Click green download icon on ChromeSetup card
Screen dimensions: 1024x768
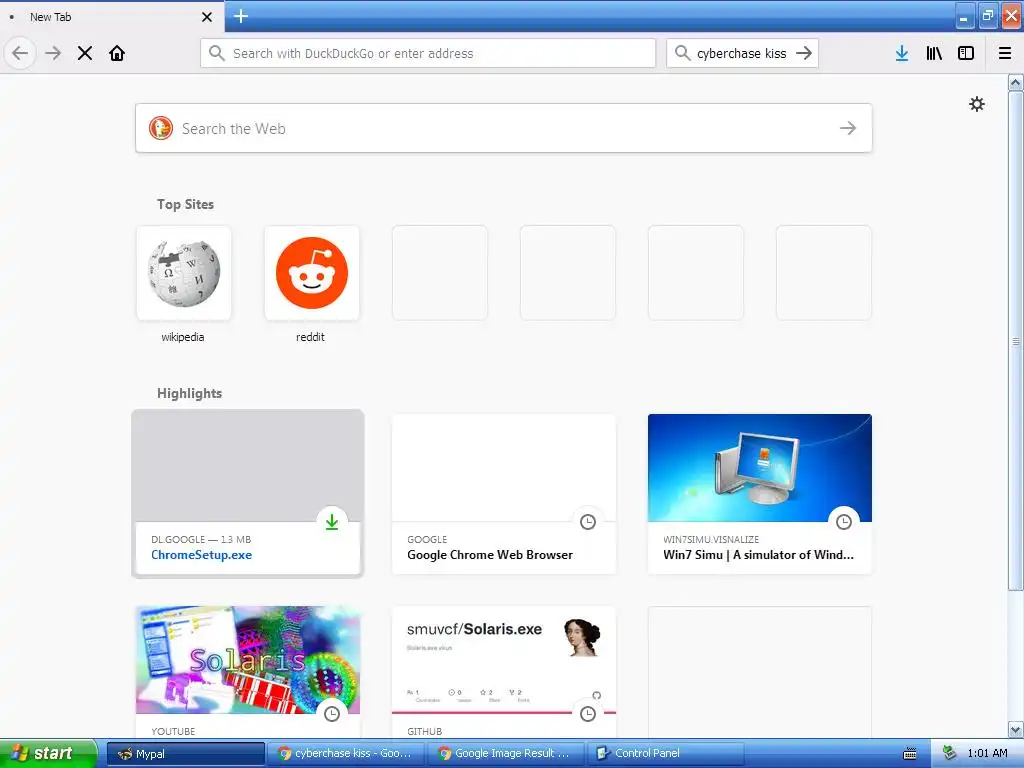point(332,521)
